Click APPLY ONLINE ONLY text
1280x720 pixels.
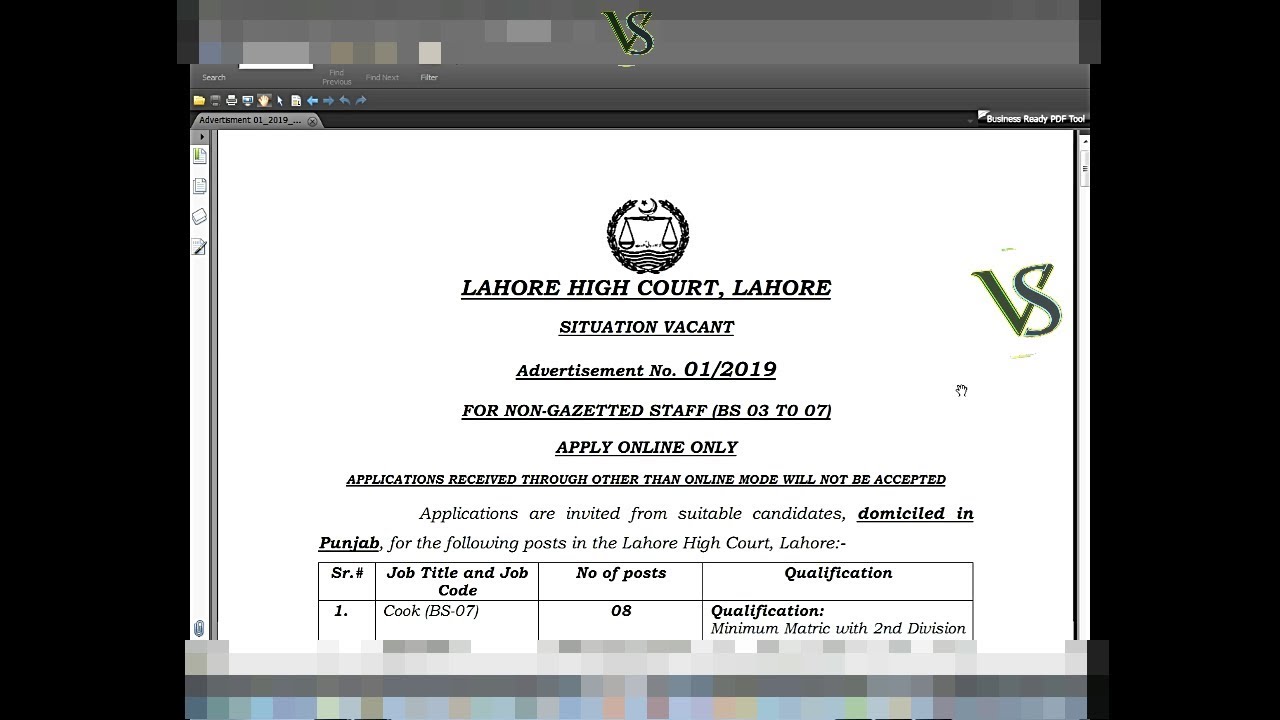coord(646,448)
